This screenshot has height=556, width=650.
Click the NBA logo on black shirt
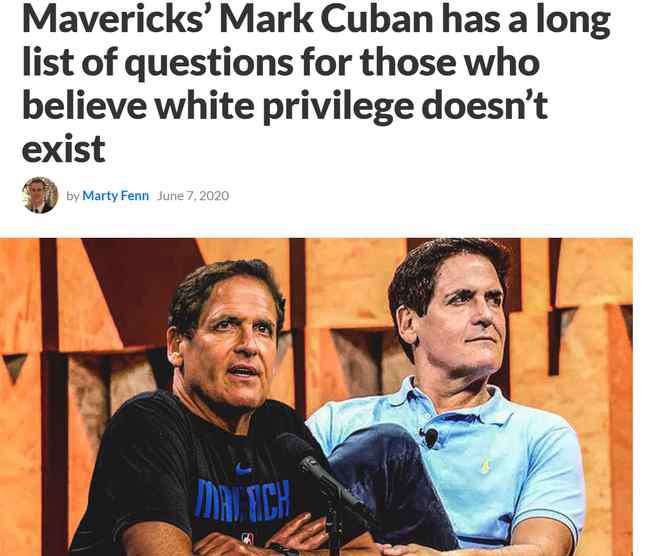[x=248, y=539]
